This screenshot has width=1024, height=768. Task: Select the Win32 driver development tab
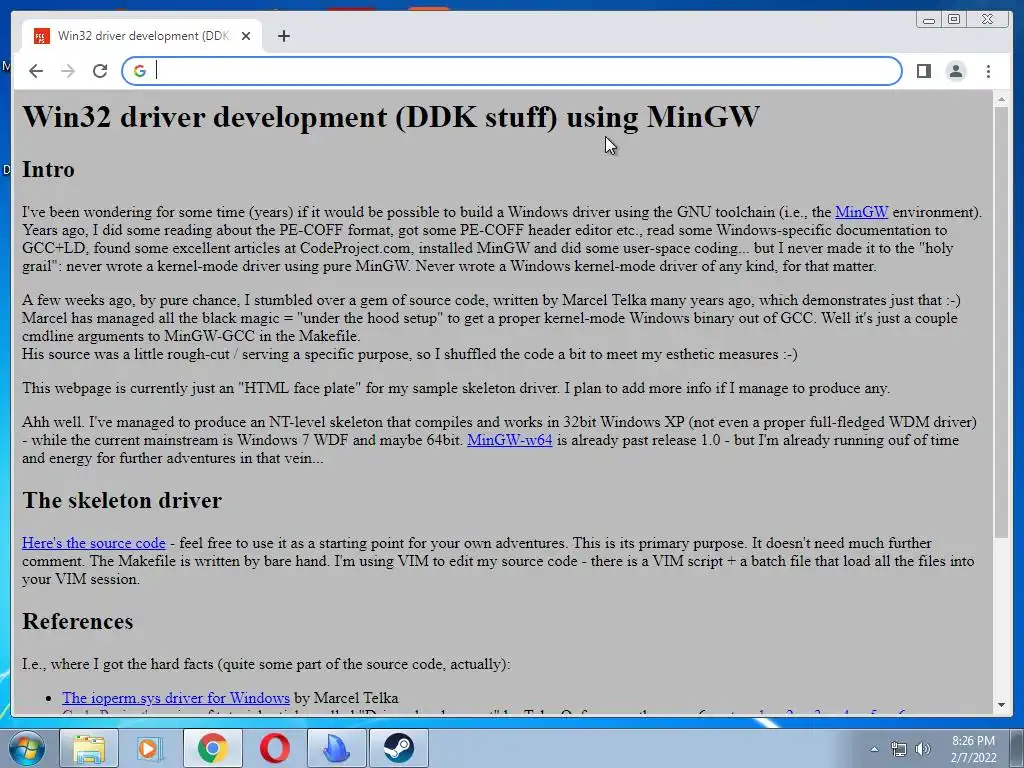pyautogui.click(x=142, y=36)
